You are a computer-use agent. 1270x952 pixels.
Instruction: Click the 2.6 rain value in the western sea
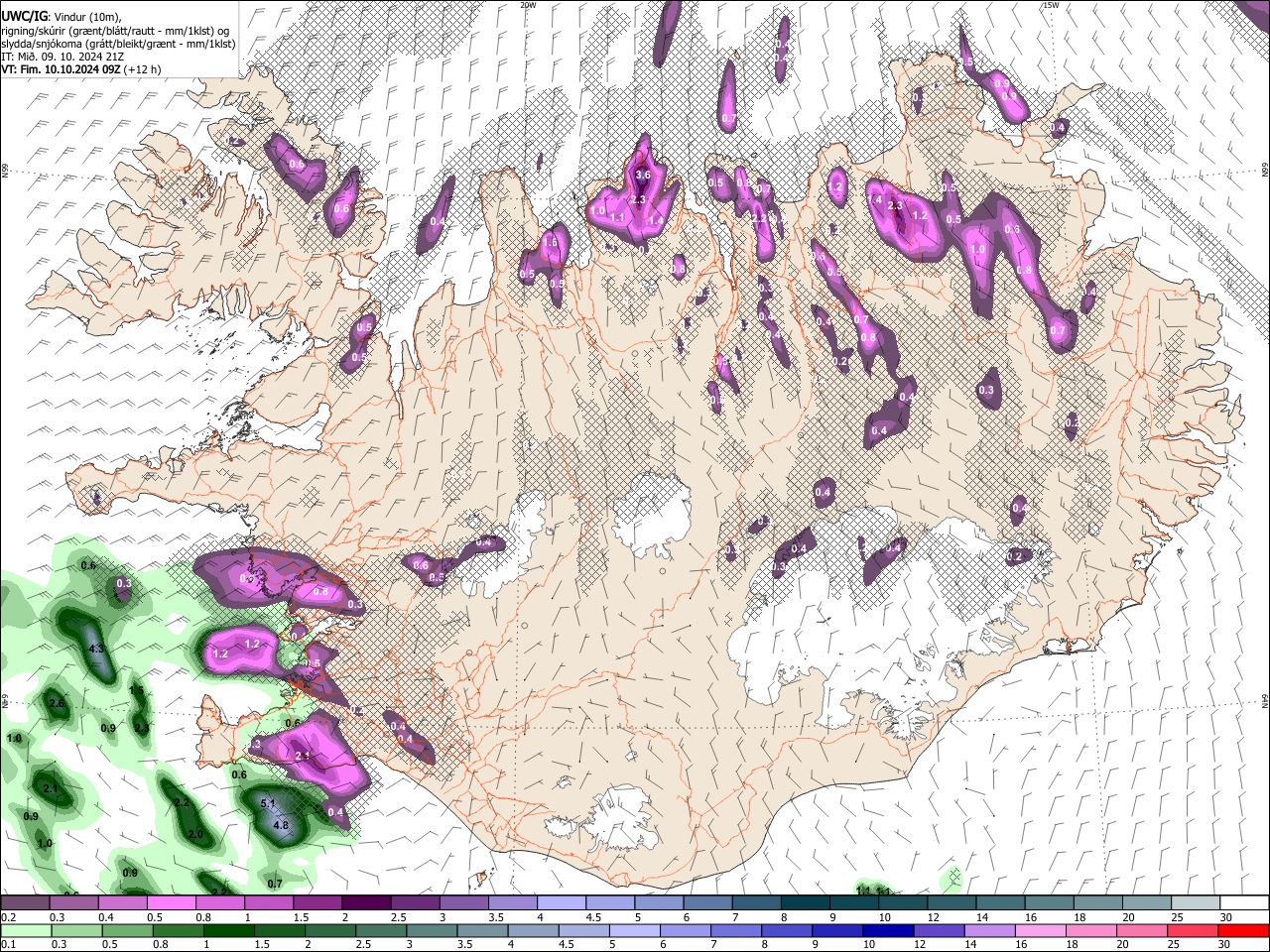tap(57, 703)
